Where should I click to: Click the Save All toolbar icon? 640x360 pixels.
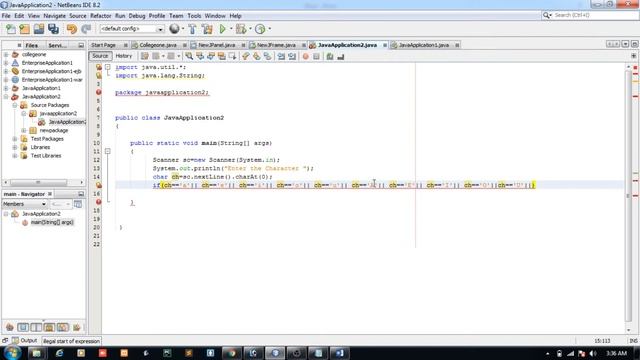(x=53, y=29)
